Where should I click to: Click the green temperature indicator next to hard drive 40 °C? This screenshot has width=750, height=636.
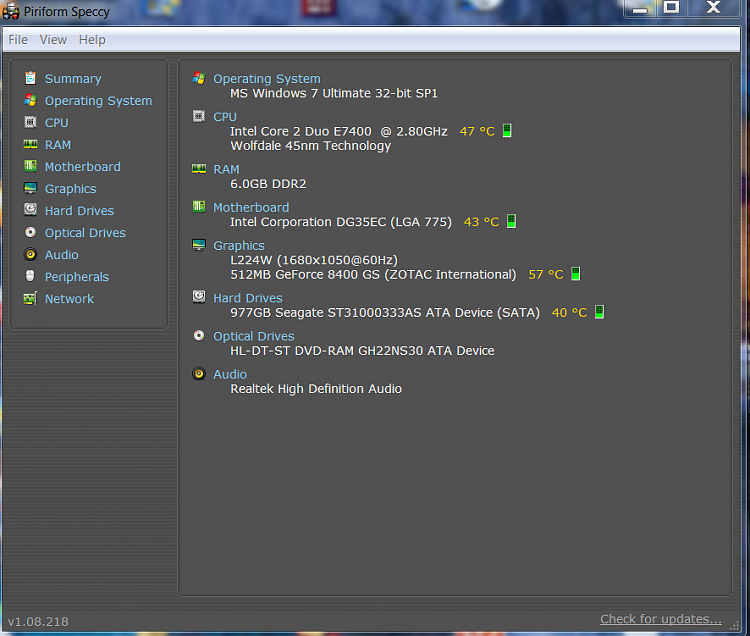599,312
